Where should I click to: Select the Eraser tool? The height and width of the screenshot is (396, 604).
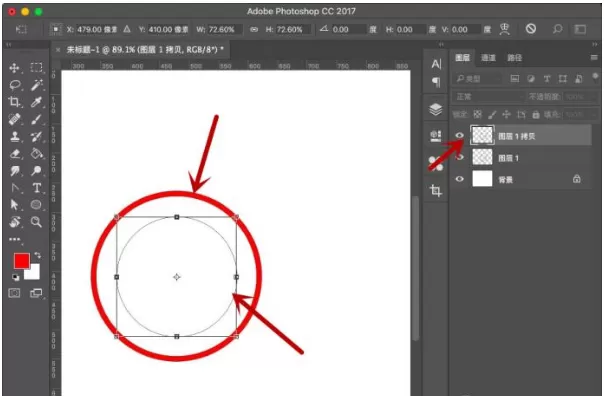pyautogui.click(x=15, y=154)
